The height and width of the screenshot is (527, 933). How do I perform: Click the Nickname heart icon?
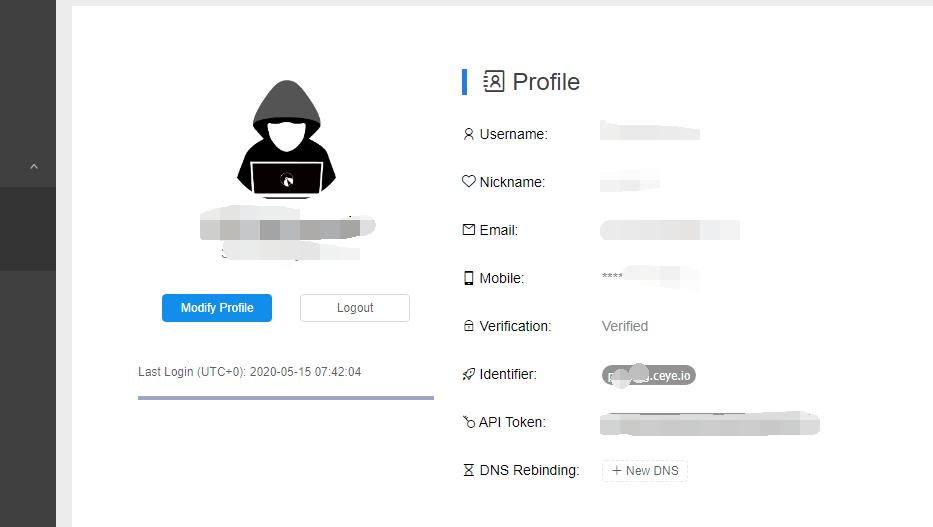click(x=468, y=182)
